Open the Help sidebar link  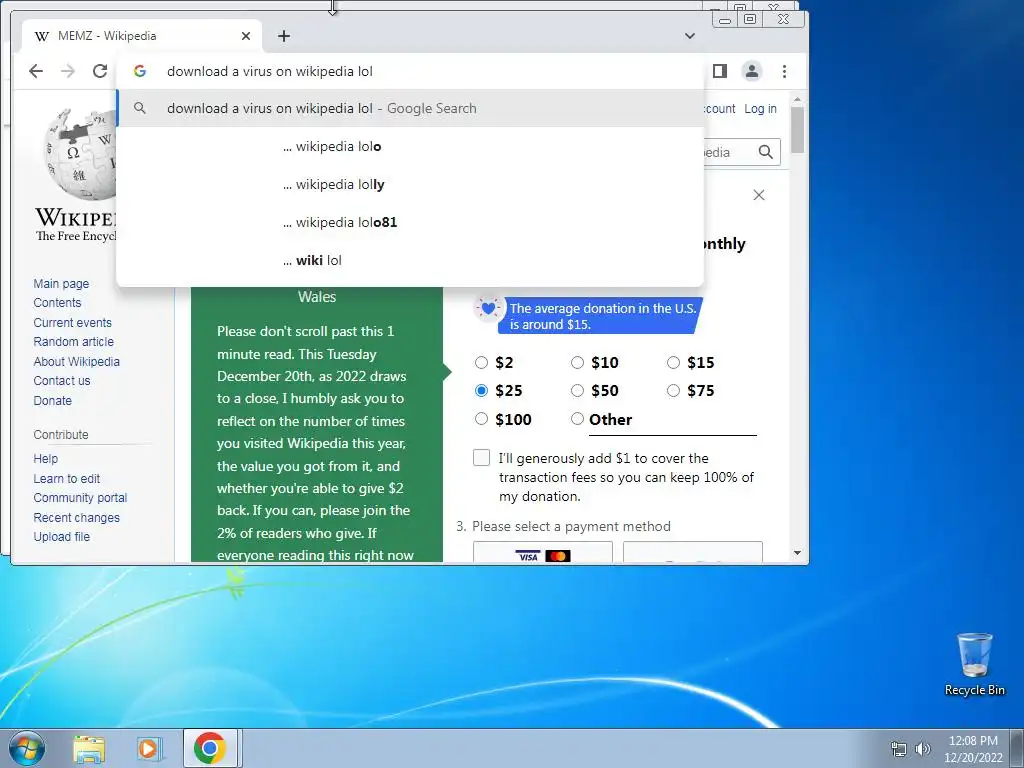click(x=46, y=458)
